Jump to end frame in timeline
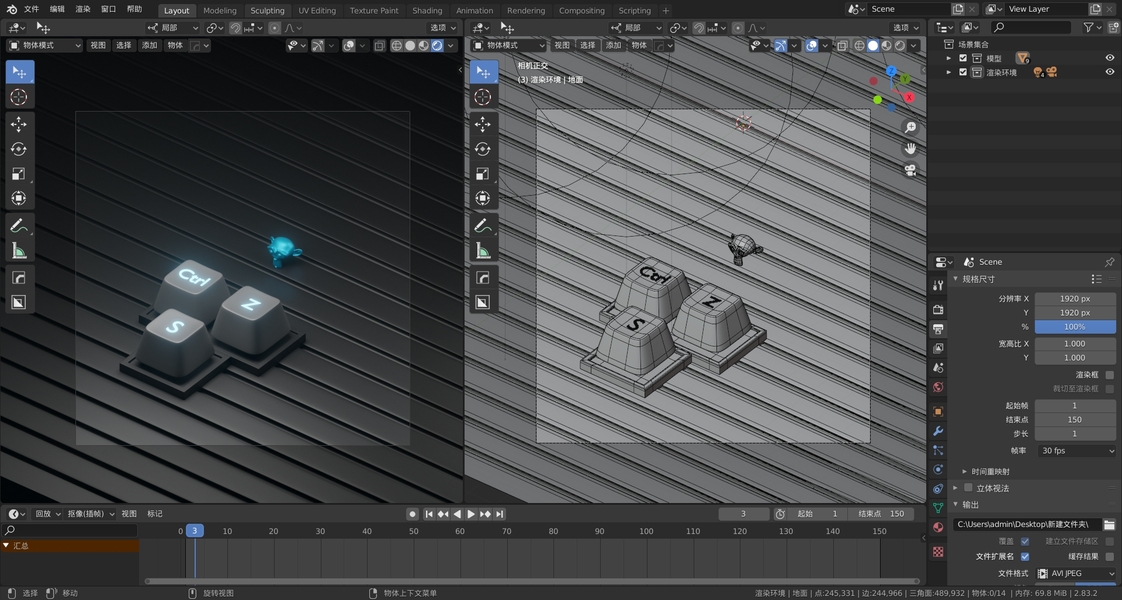 [499, 513]
